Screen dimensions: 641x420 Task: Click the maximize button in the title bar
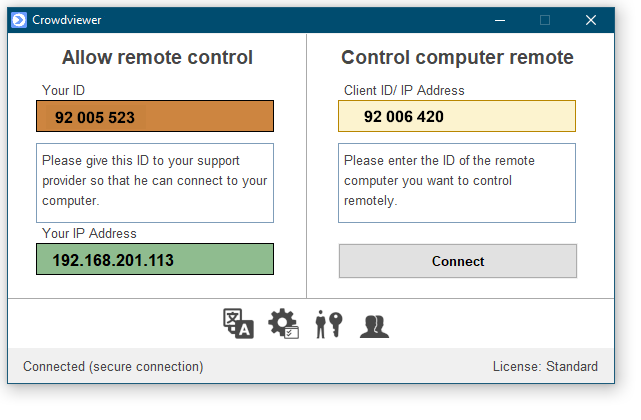[x=545, y=19]
